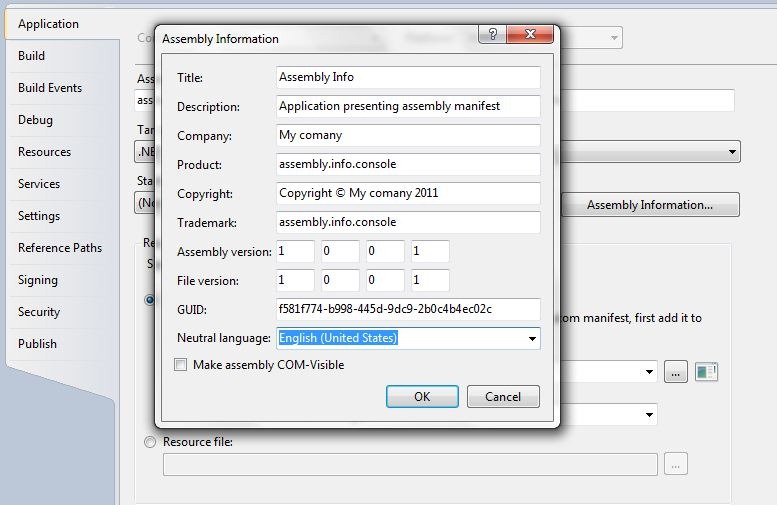Click into the Company text field

(x=407, y=135)
